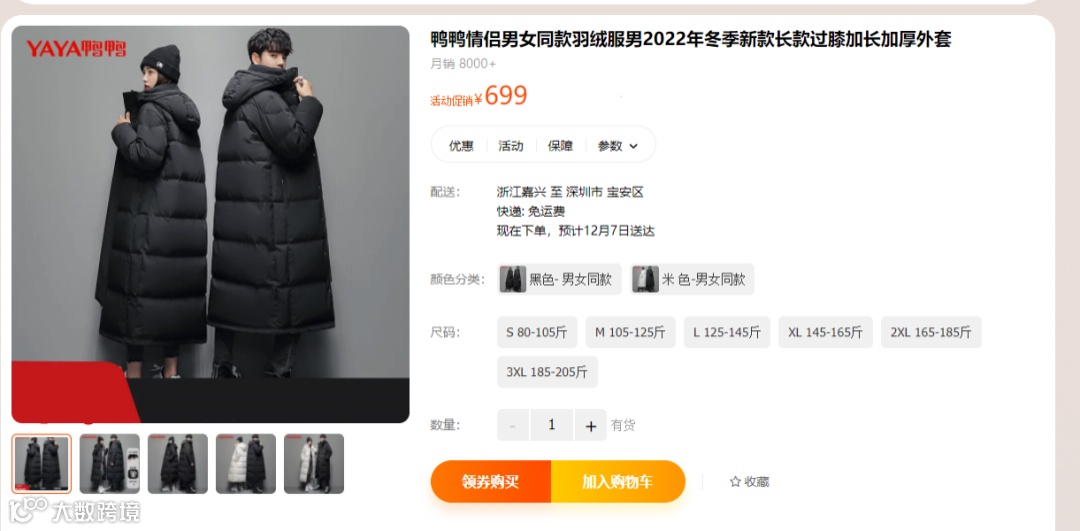Viewport: 1080px width, 531px height.
Task: Choose size 2XL 165-185斤
Action: click(x=931, y=333)
